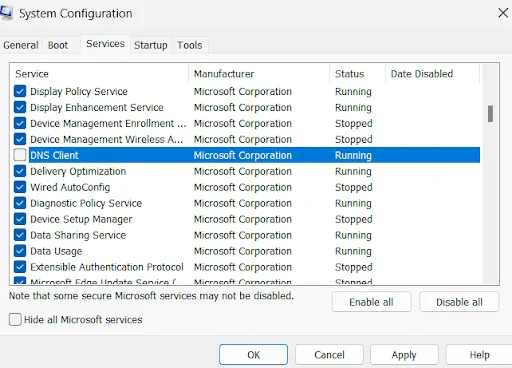Select the Delivery Optimization row text

(78, 171)
